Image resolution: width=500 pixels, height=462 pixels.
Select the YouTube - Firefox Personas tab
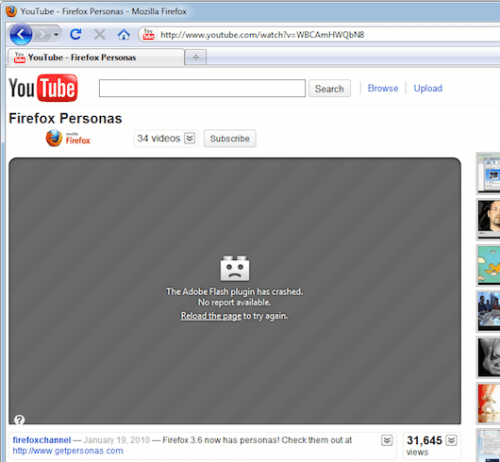[96, 57]
